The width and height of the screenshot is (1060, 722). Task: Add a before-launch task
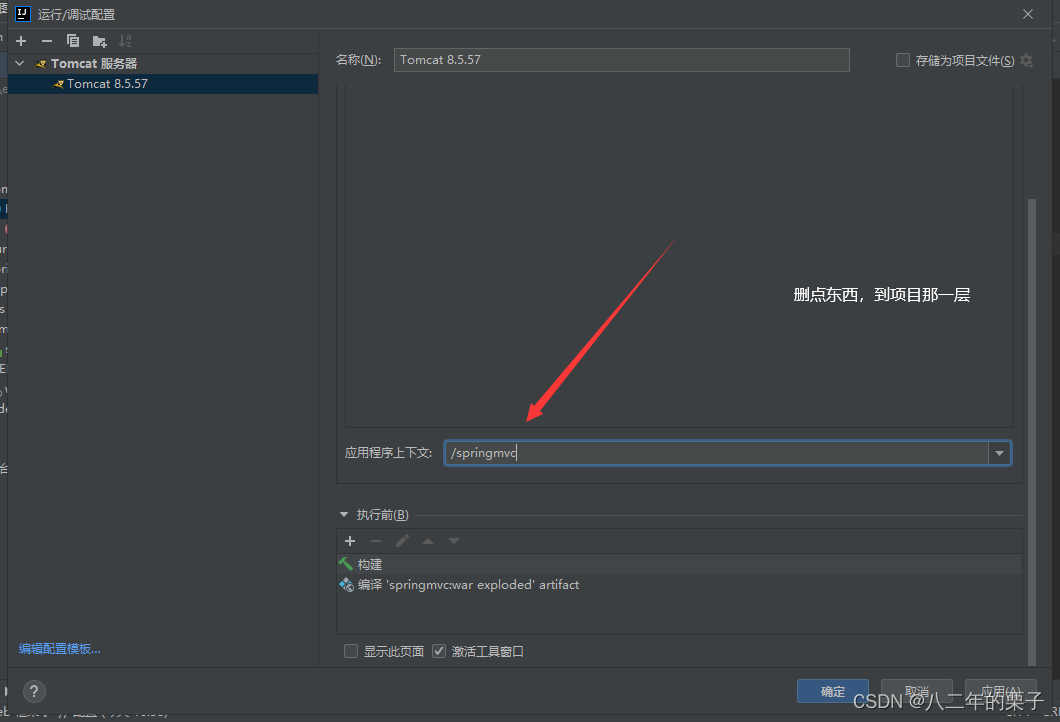click(350, 541)
